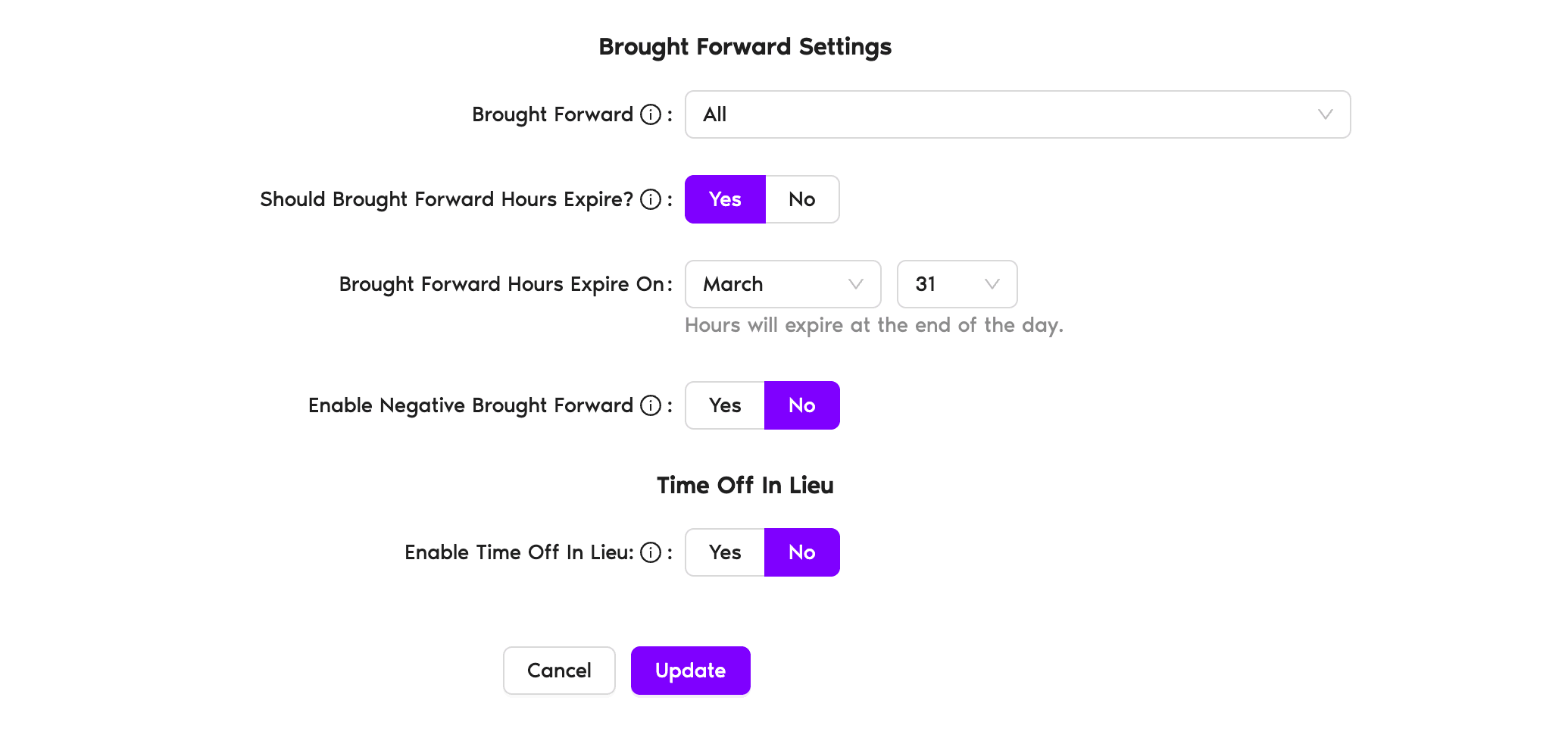Click chevron arrow in day 31 selector
This screenshot has width=1568, height=738.
992,284
